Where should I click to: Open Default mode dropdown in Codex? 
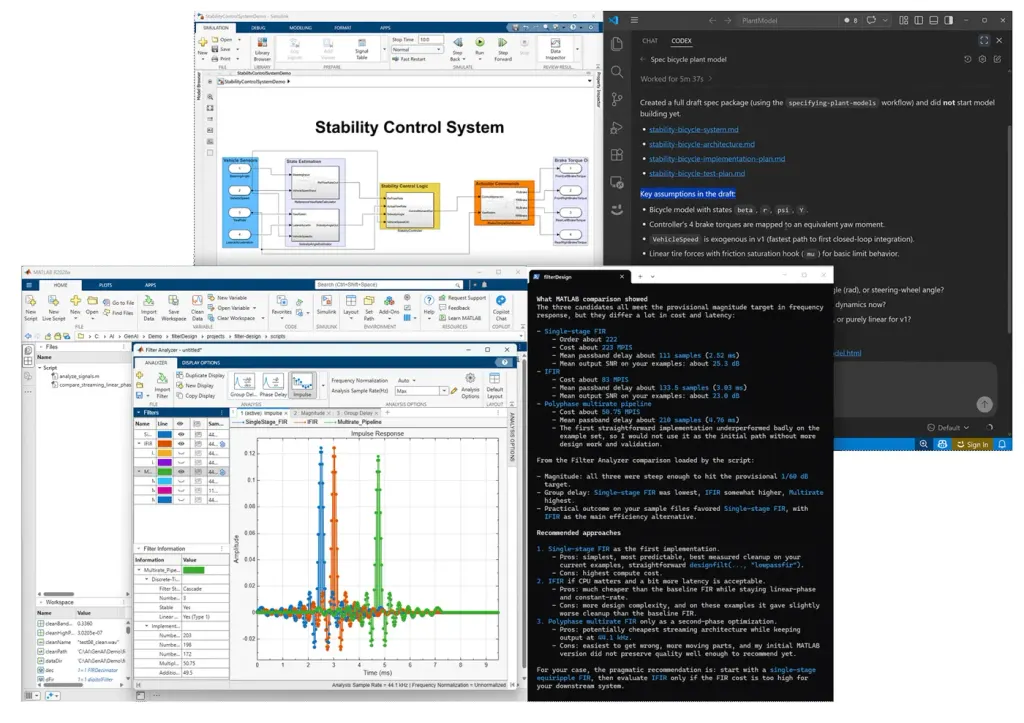(948, 428)
